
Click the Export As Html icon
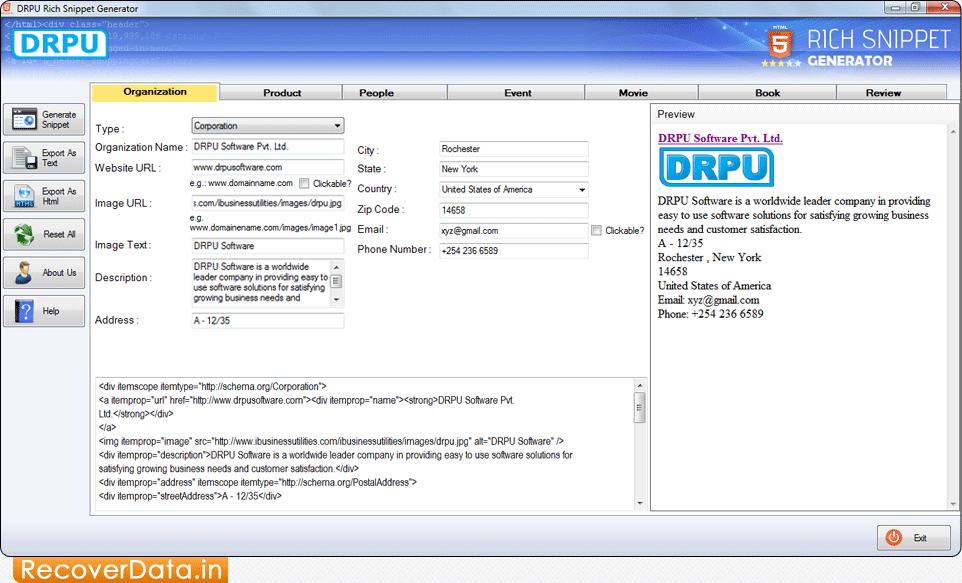(24, 196)
